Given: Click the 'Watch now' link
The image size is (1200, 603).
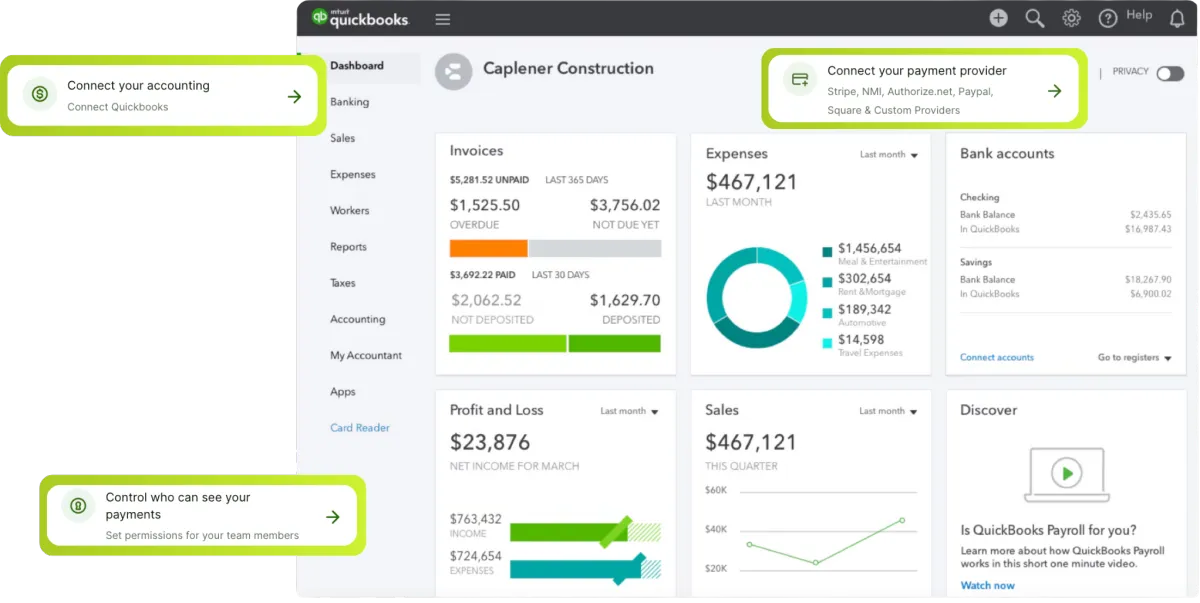Looking at the screenshot, I should coord(987,585).
